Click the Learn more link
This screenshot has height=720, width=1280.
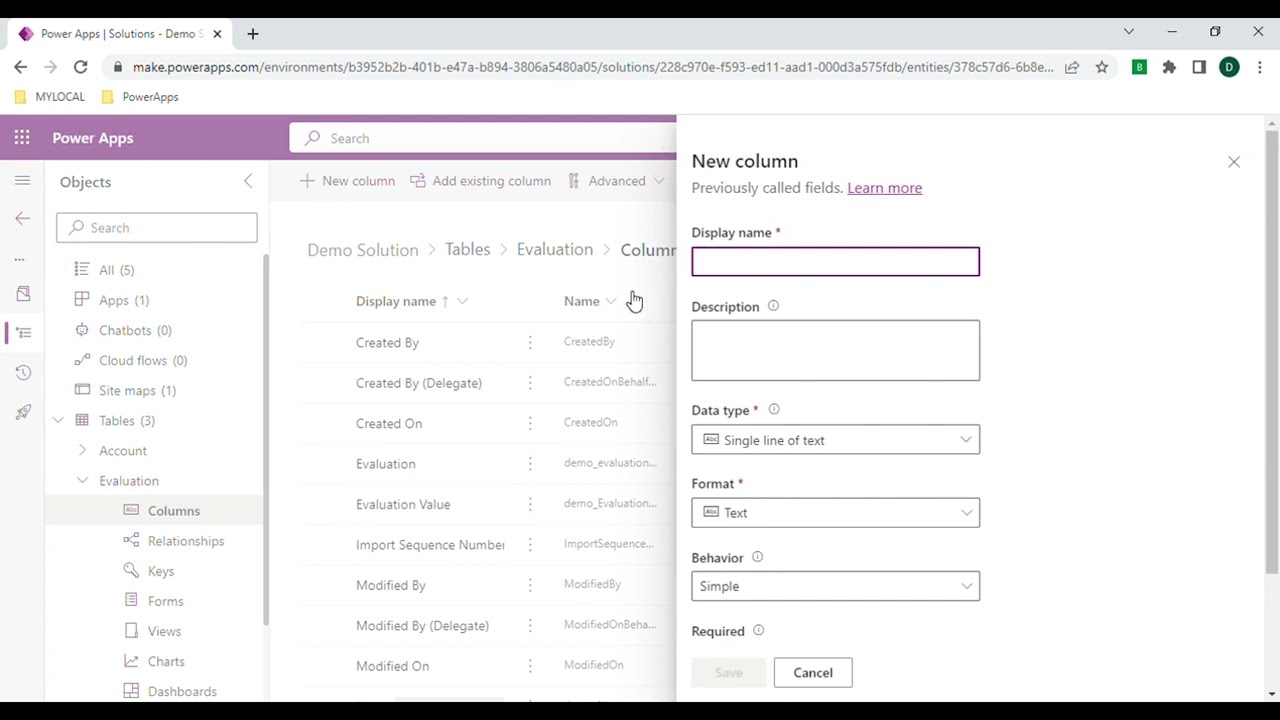pyautogui.click(x=884, y=188)
